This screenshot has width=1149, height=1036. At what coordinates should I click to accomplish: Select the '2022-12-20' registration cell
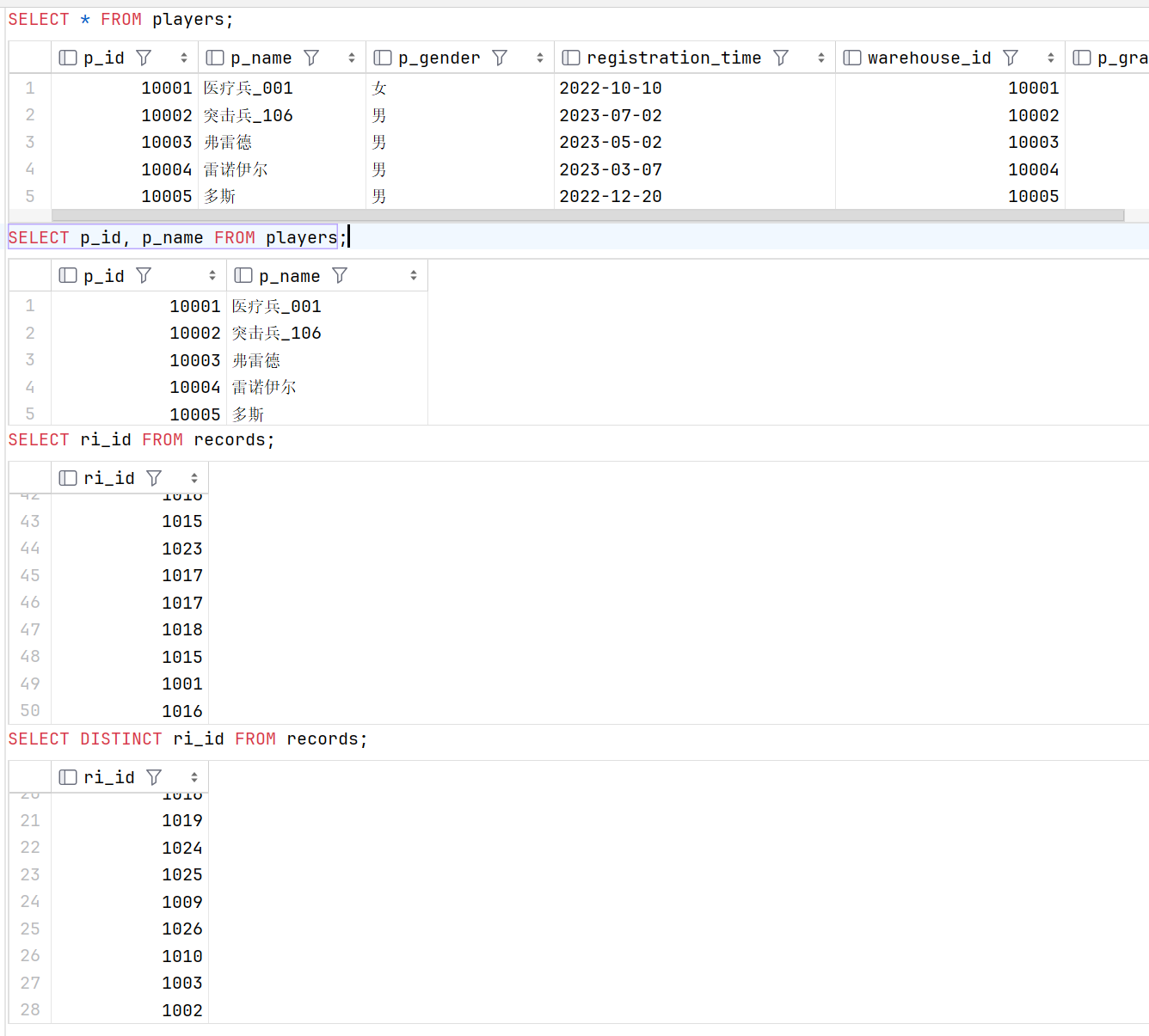(611, 196)
